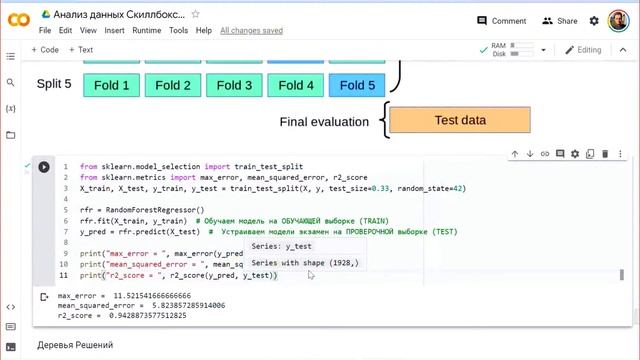The width and height of the screenshot is (640, 360).
Task: Open cell editor settings gear
Action: pos(575,154)
